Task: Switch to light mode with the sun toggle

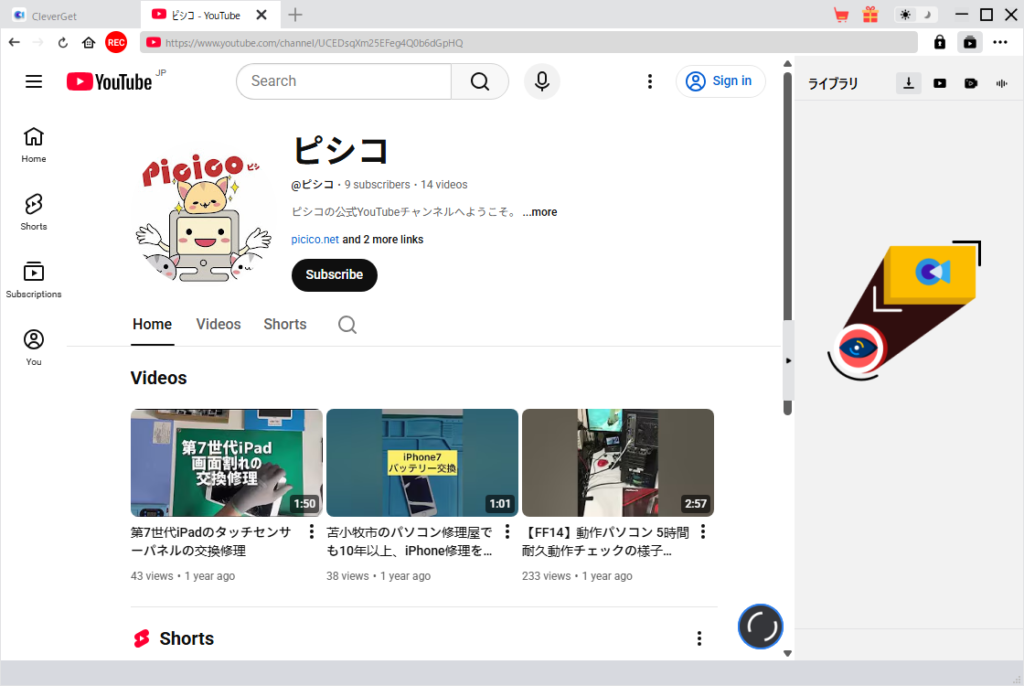Action: (x=906, y=15)
